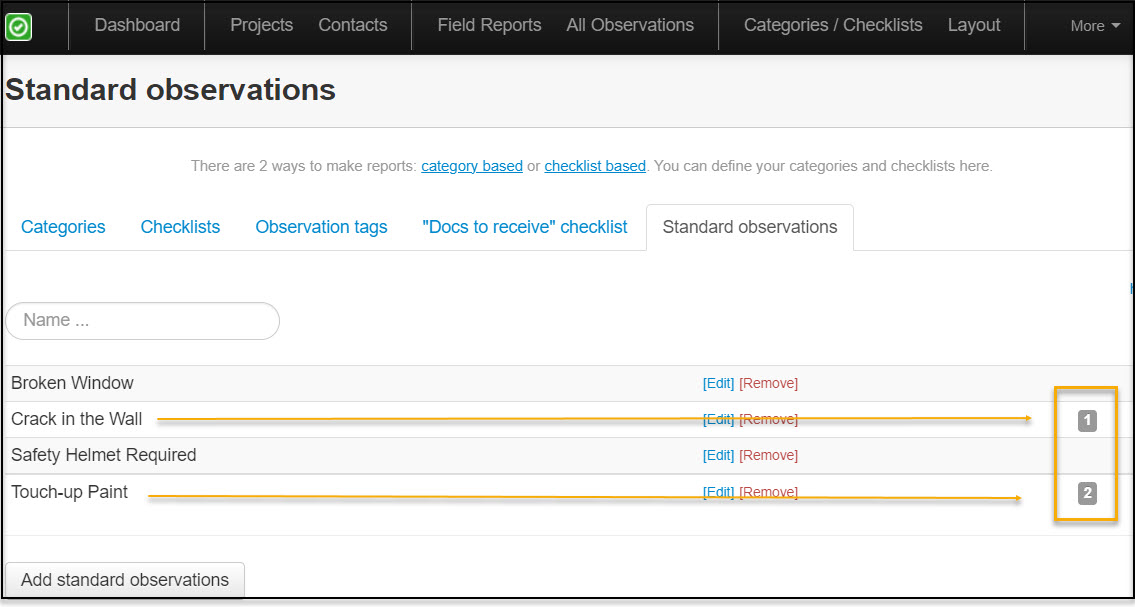Click the green checkmark app logo
The image size is (1135, 607).
tap(18, 26)
